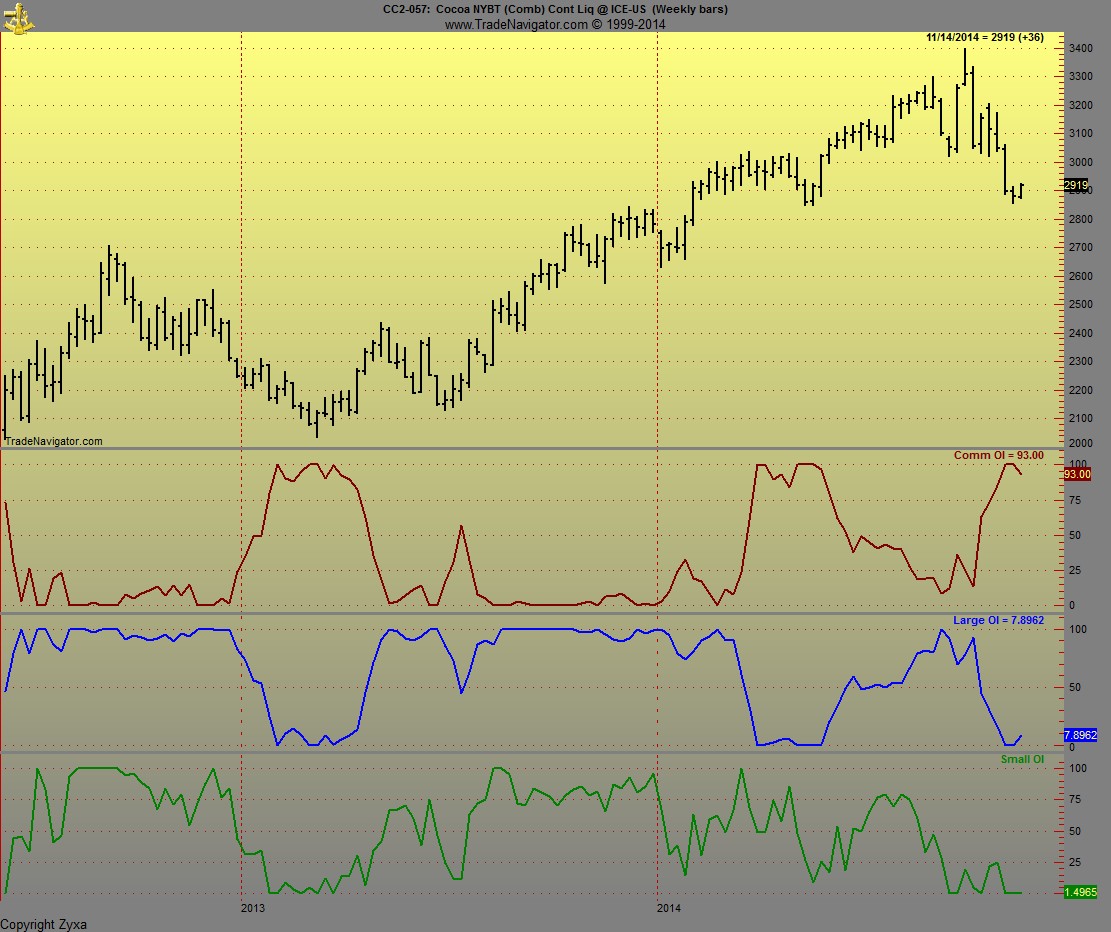Select the Comm OI indicator label
This screenshot has height=932, width=1111.
click(998, 455)
